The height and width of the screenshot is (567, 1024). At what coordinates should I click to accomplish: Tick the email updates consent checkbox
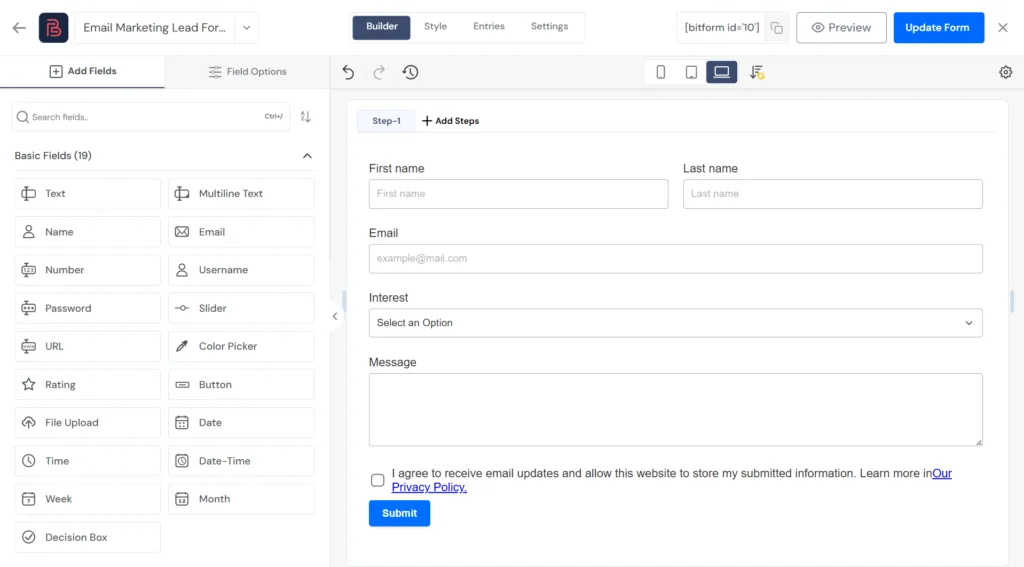(x=377, y=480)
